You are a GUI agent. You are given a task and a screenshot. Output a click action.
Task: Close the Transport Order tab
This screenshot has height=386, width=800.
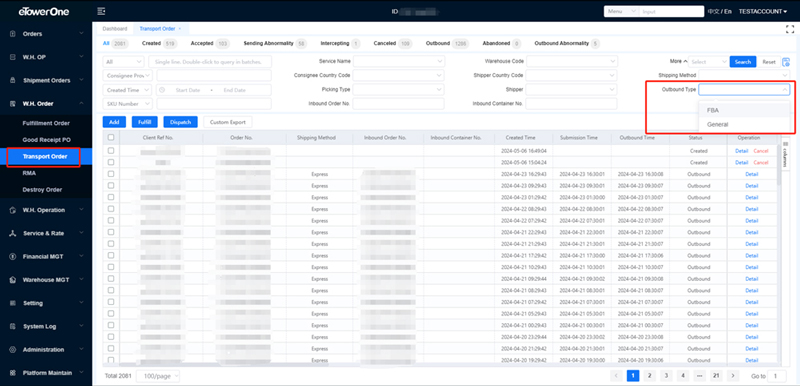point(180,29)
